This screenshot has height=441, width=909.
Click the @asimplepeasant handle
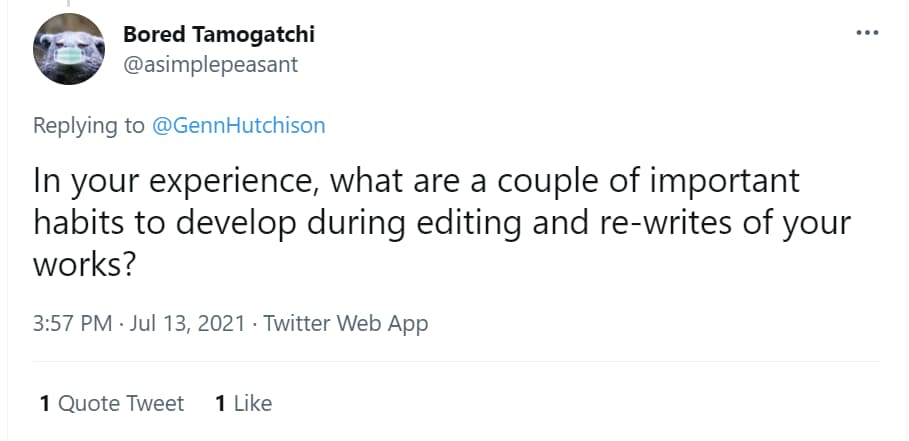pos(210,64)
